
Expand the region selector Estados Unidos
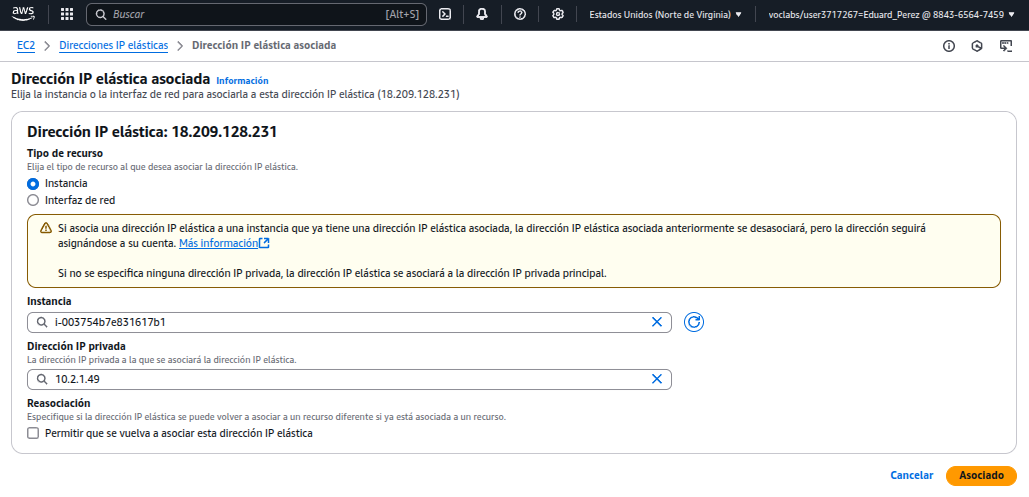(x=665, y=15)
